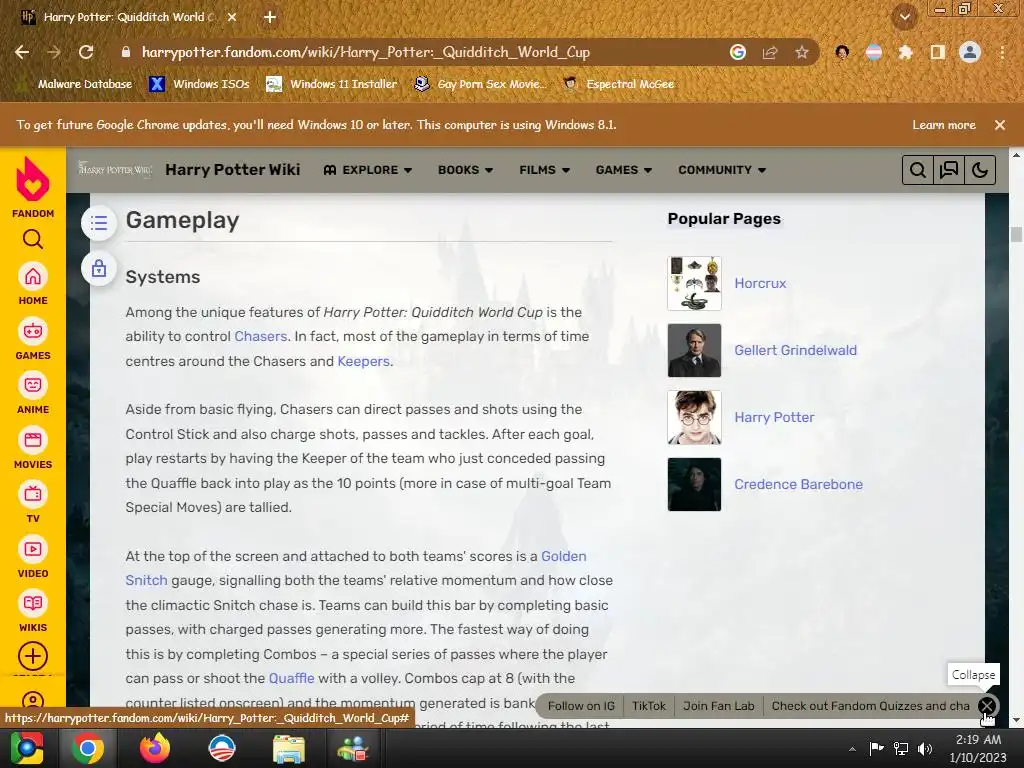Collapse the Fandom social links bar
This screenshot has width=1024, height=768.
coord(987,706)
